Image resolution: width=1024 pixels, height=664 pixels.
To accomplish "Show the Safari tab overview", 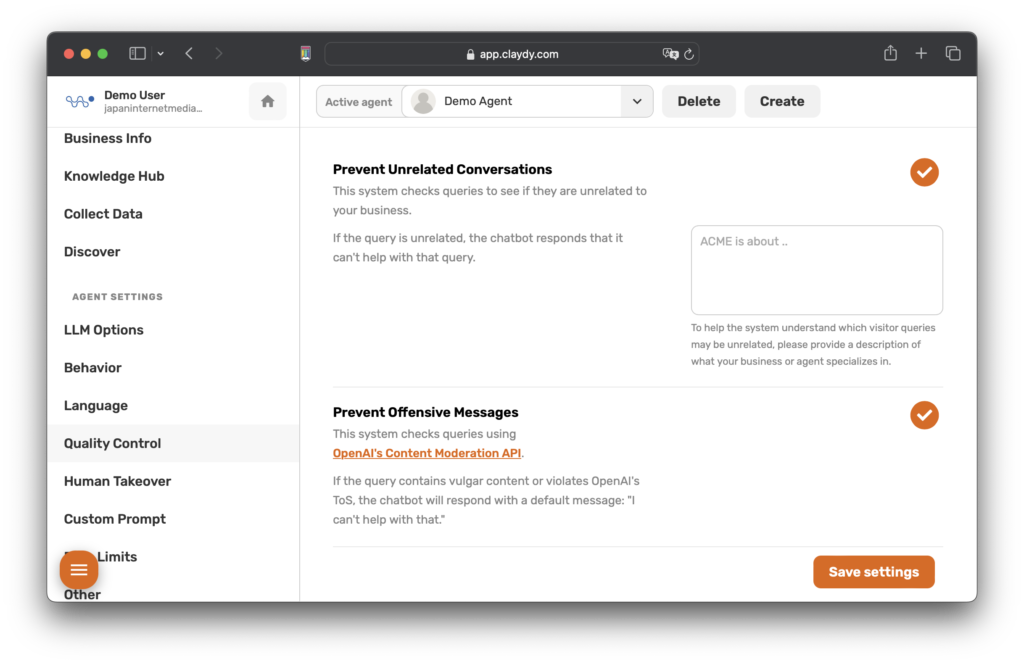I will [953, 54].
